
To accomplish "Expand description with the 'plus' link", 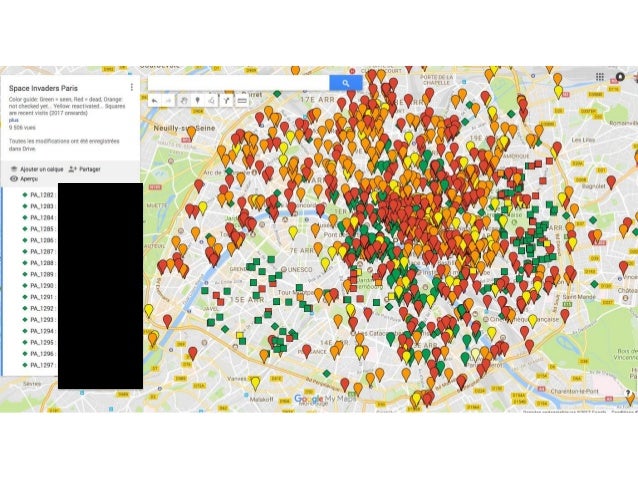I will 13,120.
